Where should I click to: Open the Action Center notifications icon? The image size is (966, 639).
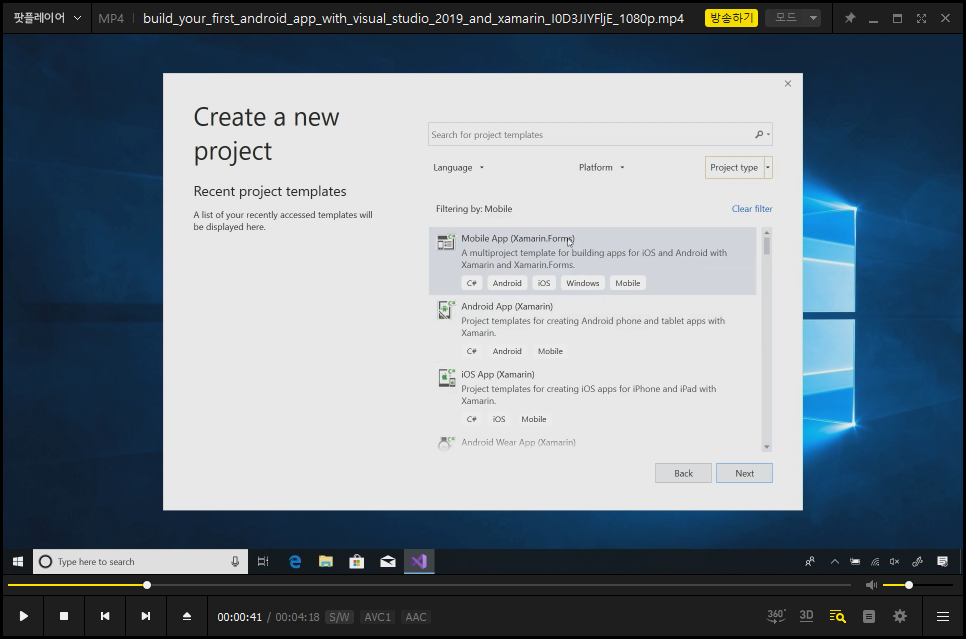click(942, 561)
